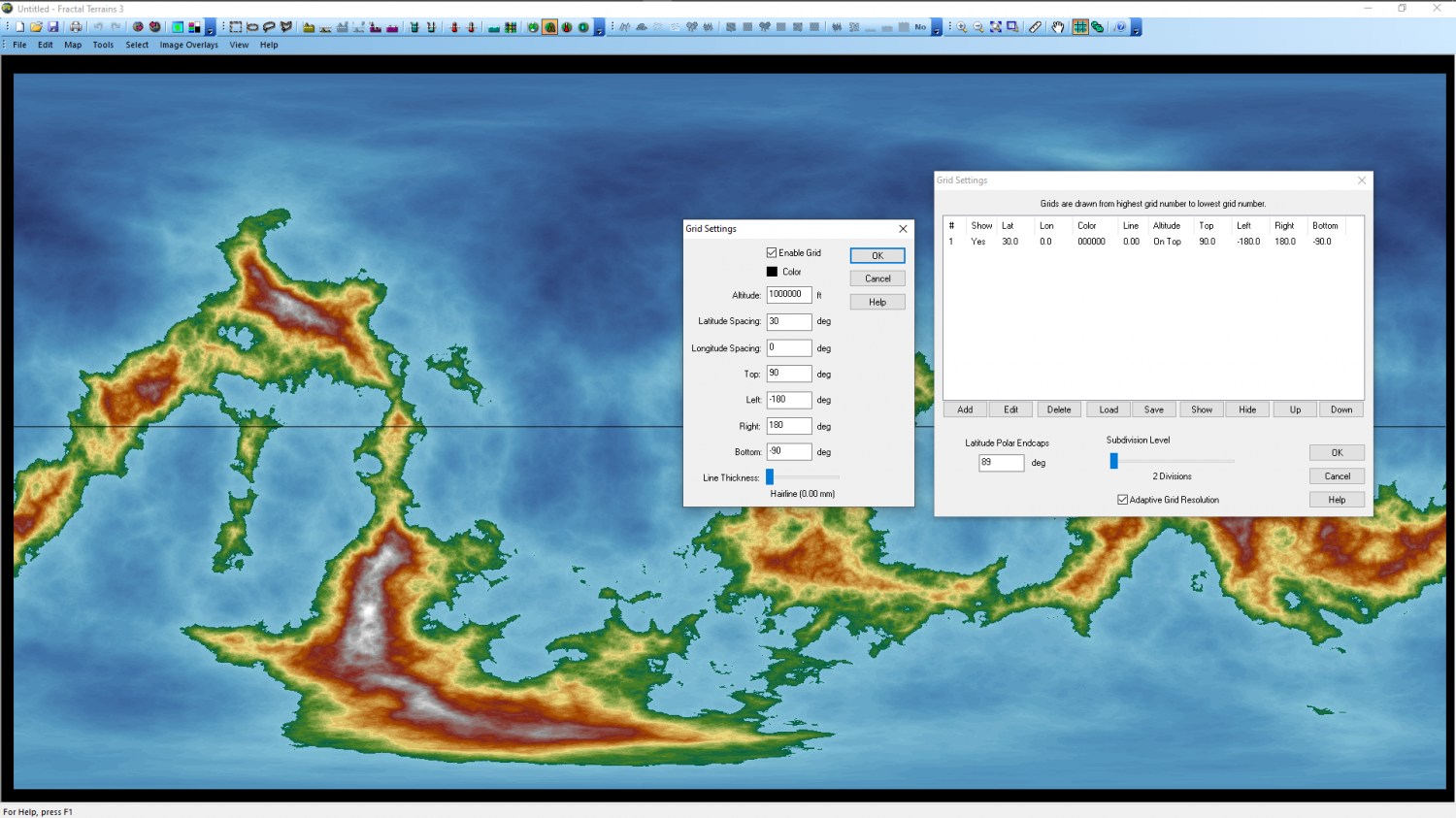This screenshot has height=818, width=1456.
Task: Click OK in the Enable Grid dialog
Action: click(x=877, y=255)
